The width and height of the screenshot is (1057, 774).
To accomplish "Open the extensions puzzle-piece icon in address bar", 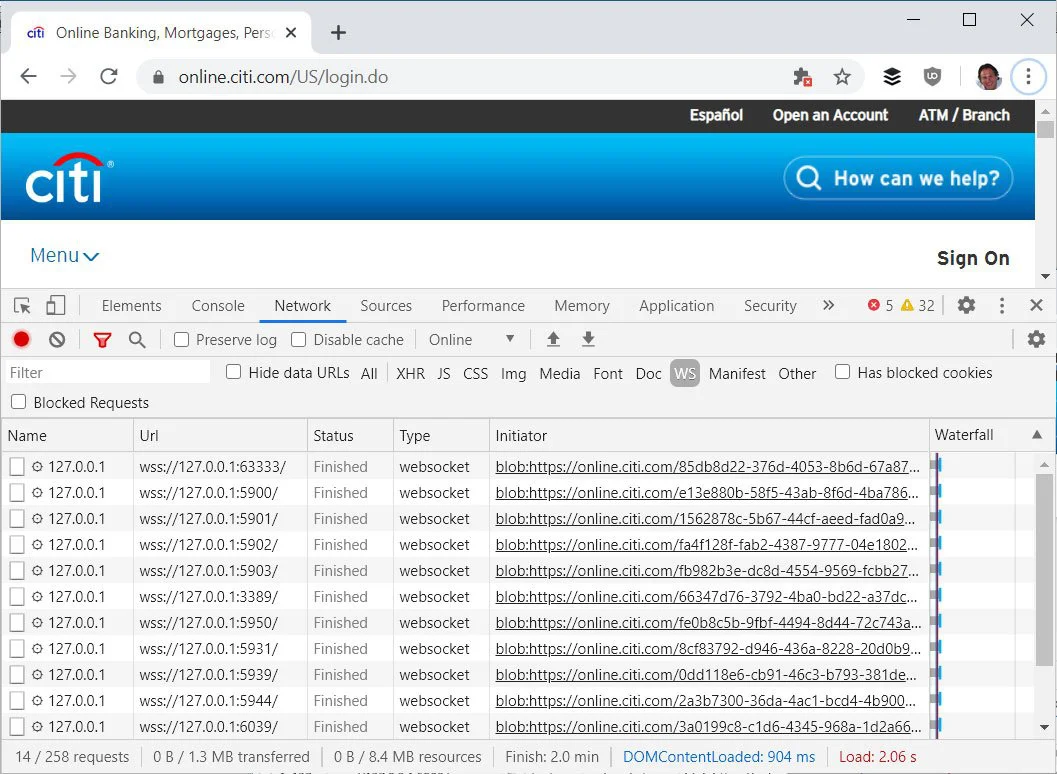I will click(802, 77).
